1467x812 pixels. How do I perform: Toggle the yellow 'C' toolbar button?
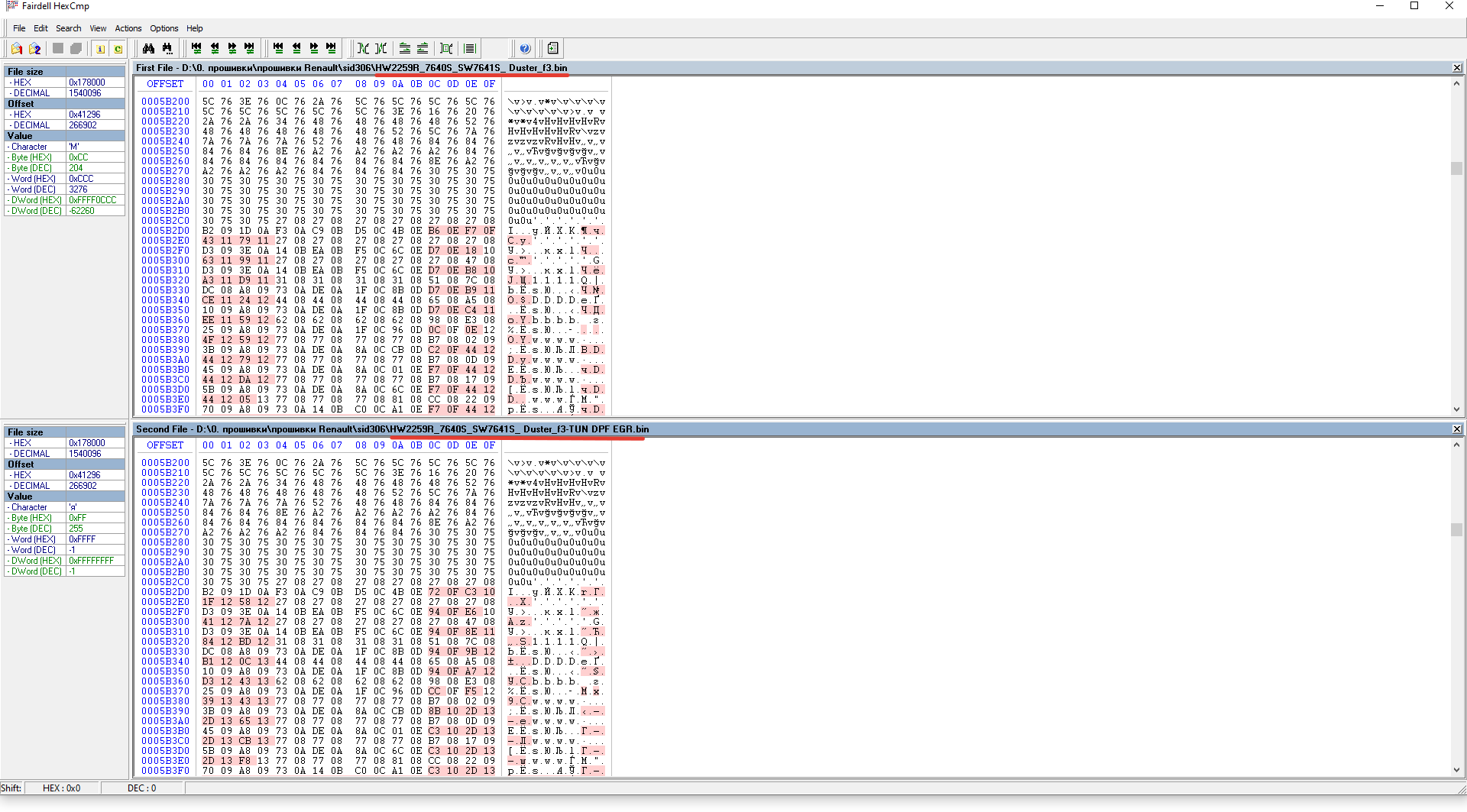point(118,49)
